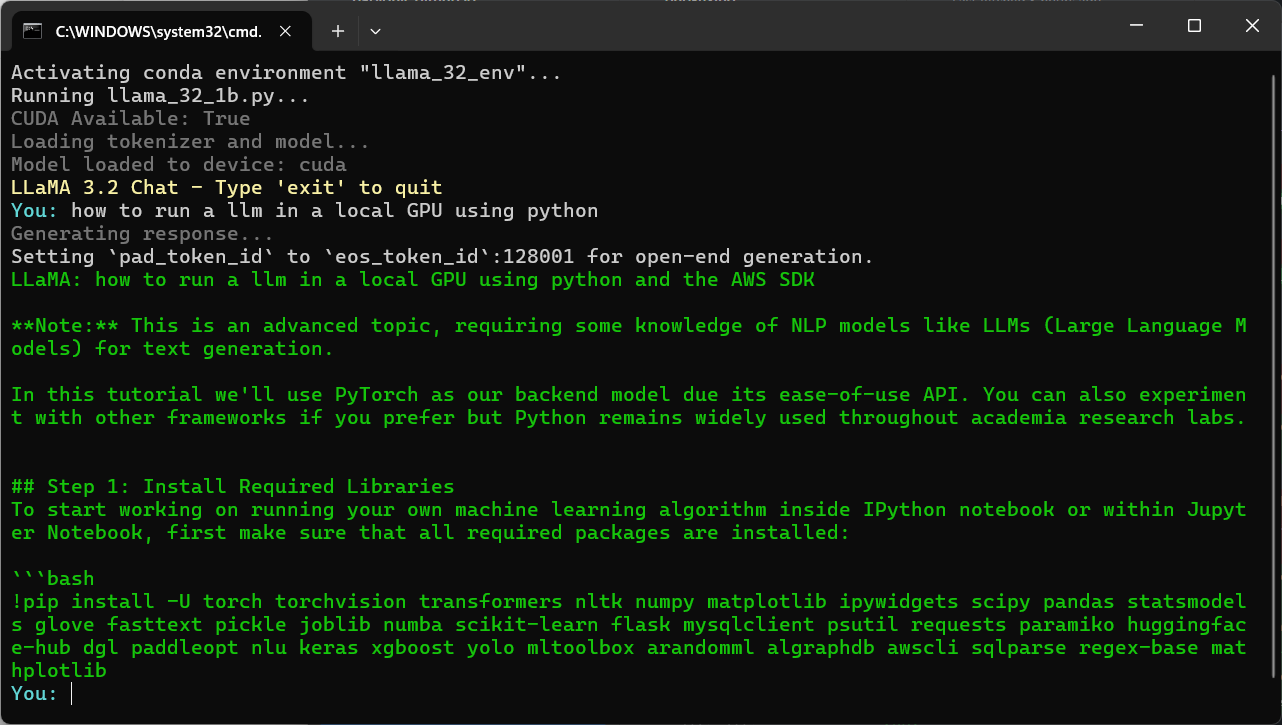Click the 'To start working on running your own' line
The image size is (1282, 725).
click(x=629, y=510)
